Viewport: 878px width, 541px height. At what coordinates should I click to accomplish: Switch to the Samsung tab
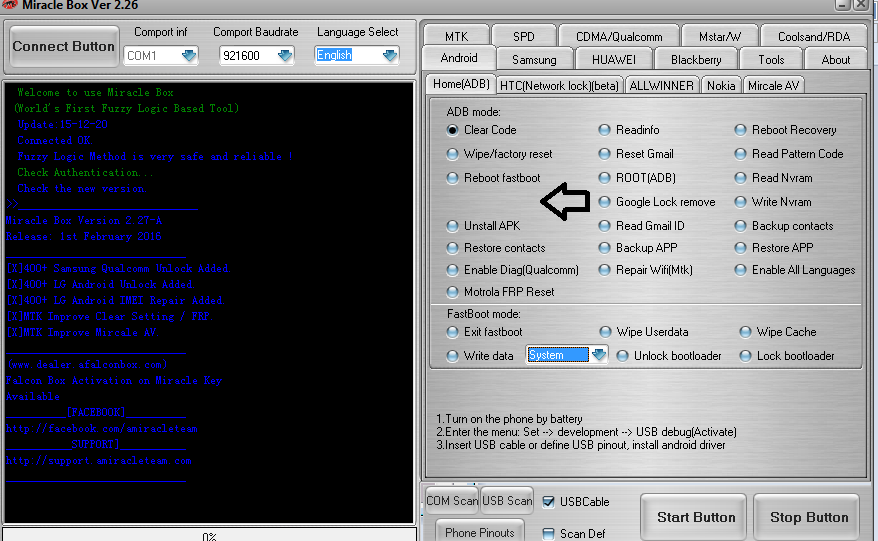click(534, 59)
